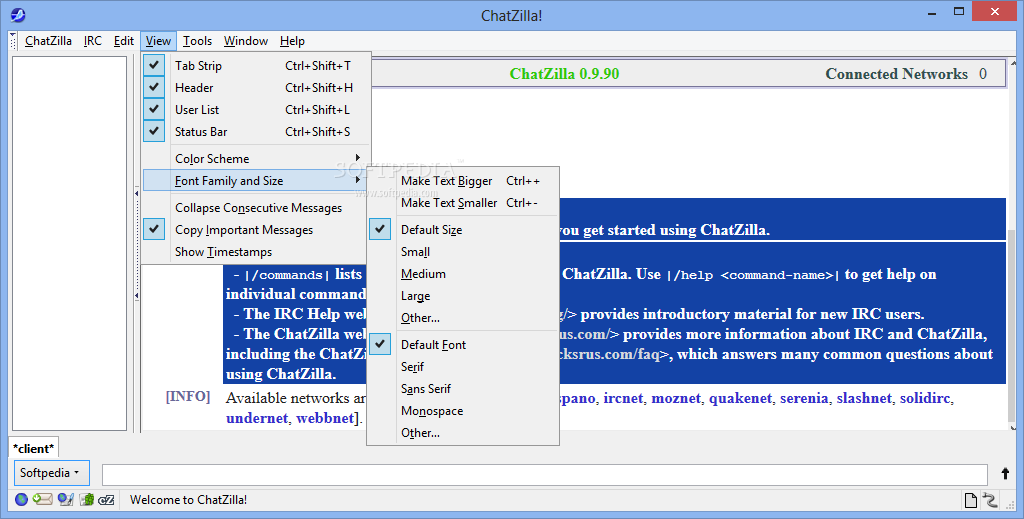Open the quakenet network link
The image size is (1024, 519).
pos(741,398)
